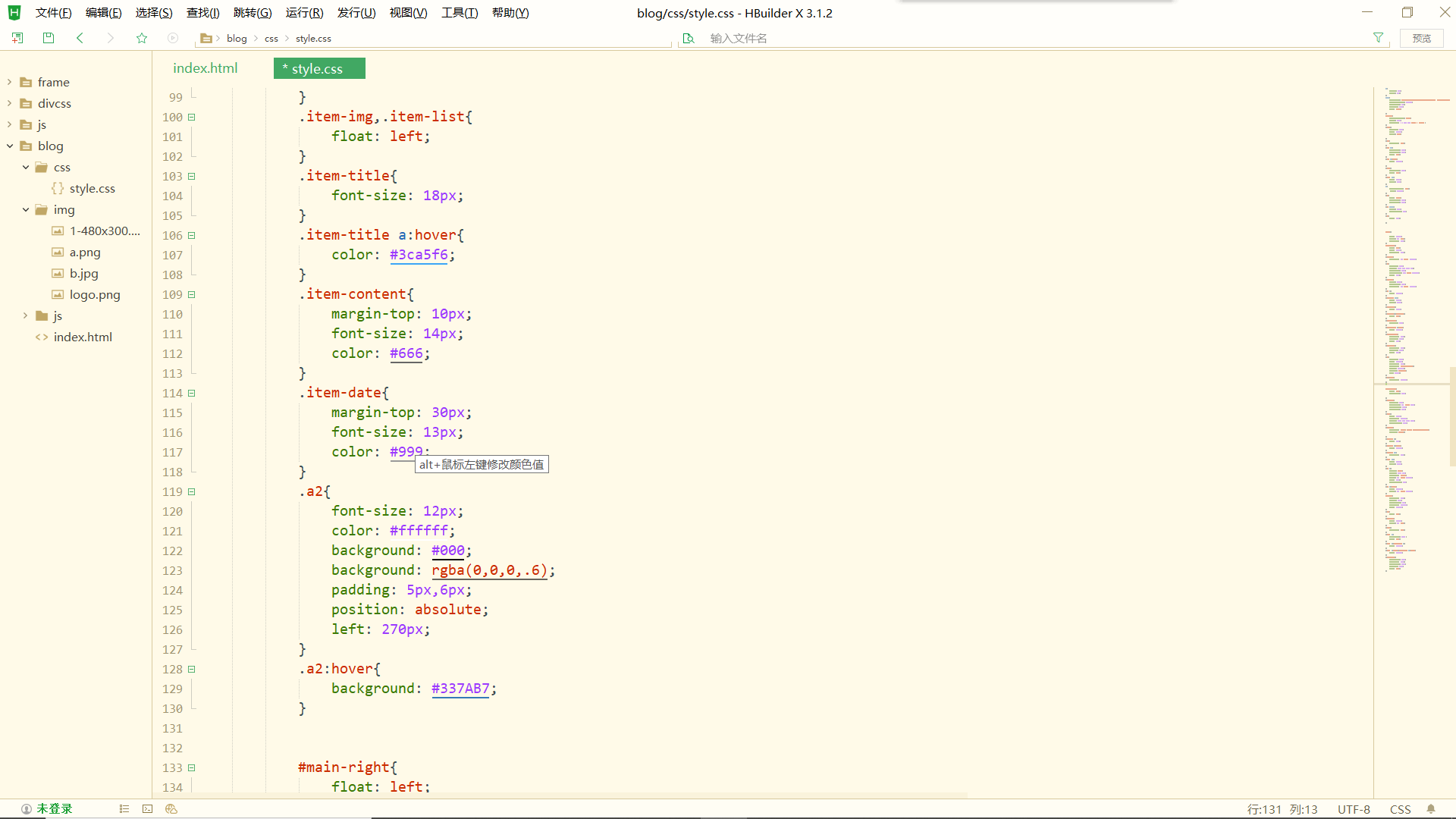Click the a.png image file icon
Viewport: 1456px width, 819px height.
(58, 252)
